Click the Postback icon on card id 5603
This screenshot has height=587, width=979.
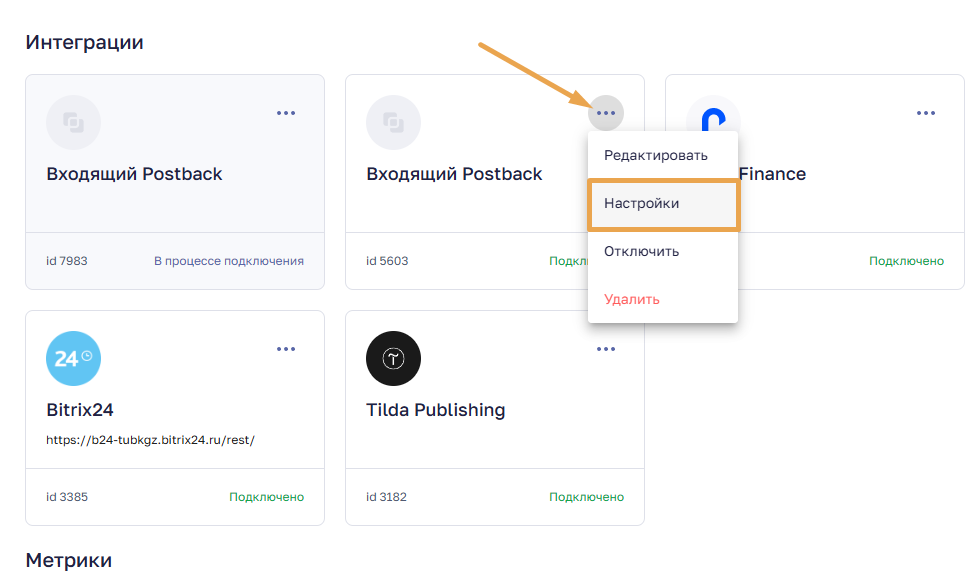pyautogui.click(x=393, y=123)
